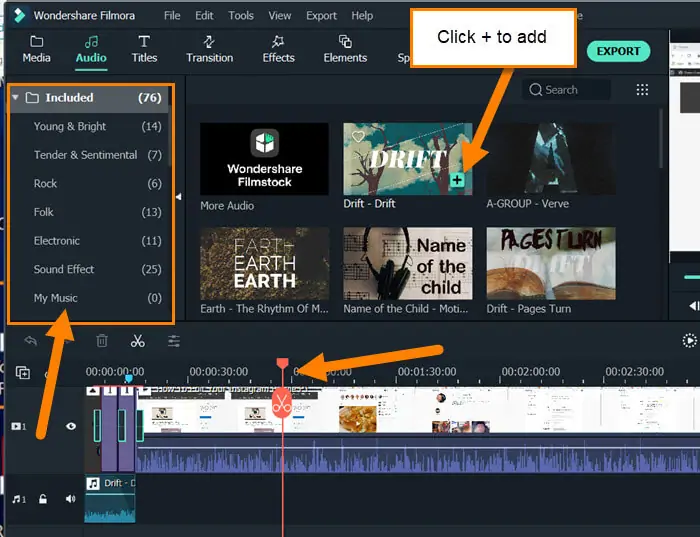Select the Drift audio clip in timeline

[110, 500]
